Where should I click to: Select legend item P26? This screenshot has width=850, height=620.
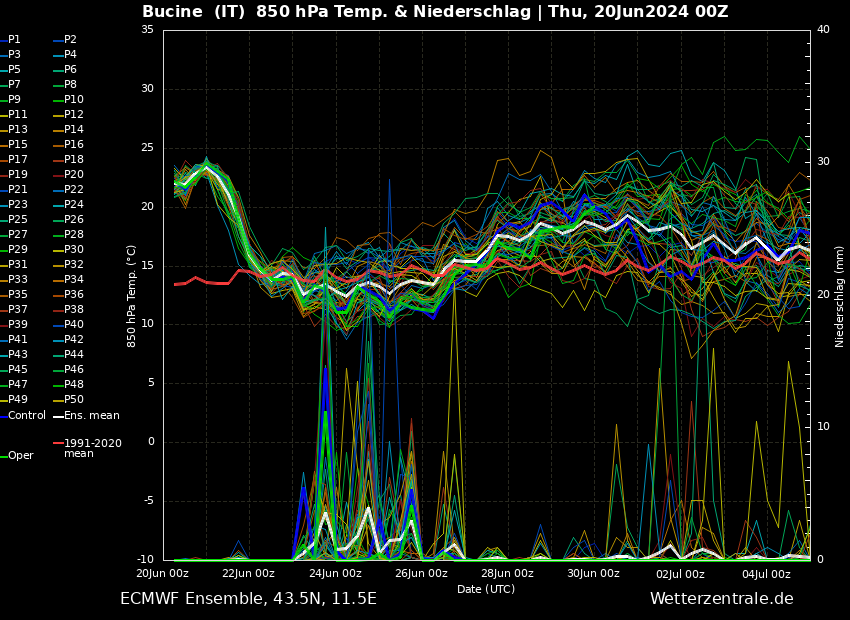coord(68,219)
